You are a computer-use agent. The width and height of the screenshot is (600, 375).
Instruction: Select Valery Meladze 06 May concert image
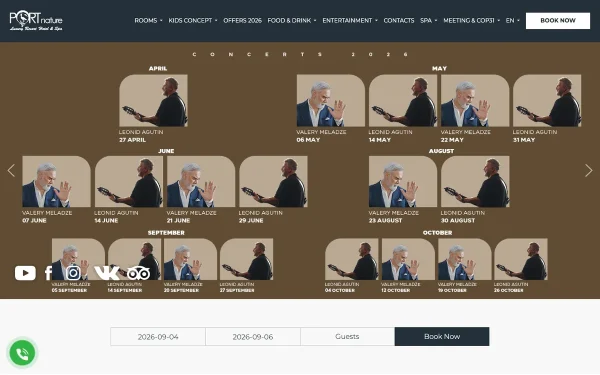tap(331, 101)
